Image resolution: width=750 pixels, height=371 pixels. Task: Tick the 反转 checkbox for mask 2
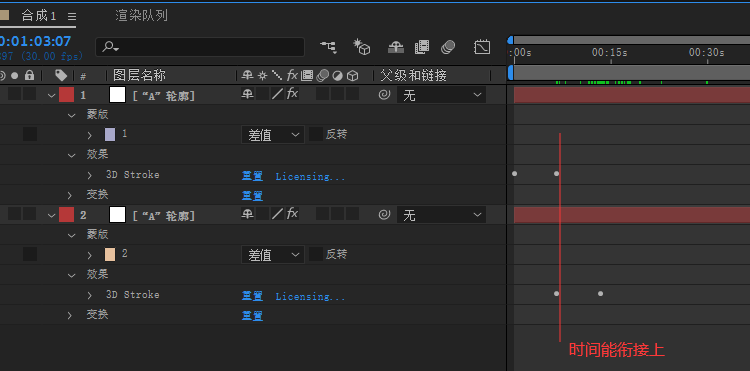[x=316, y=254]
